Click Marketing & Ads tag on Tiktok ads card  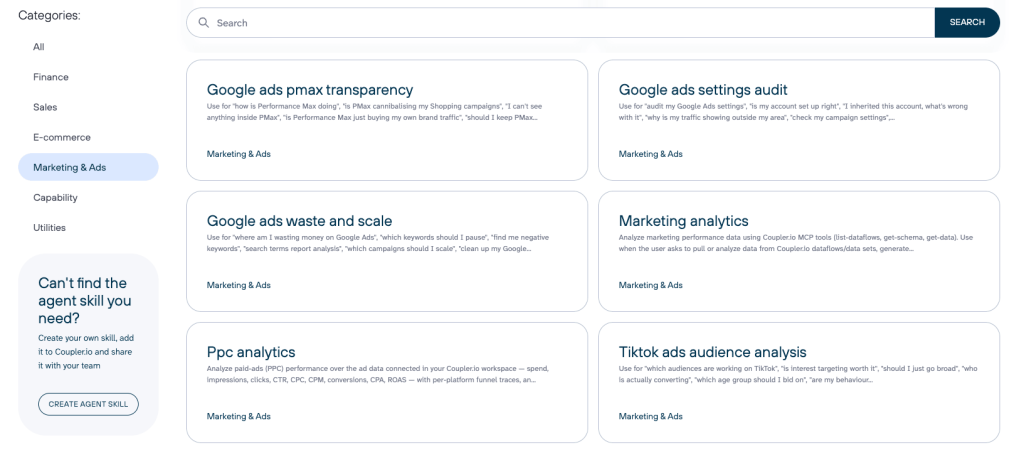pos(650,417)
